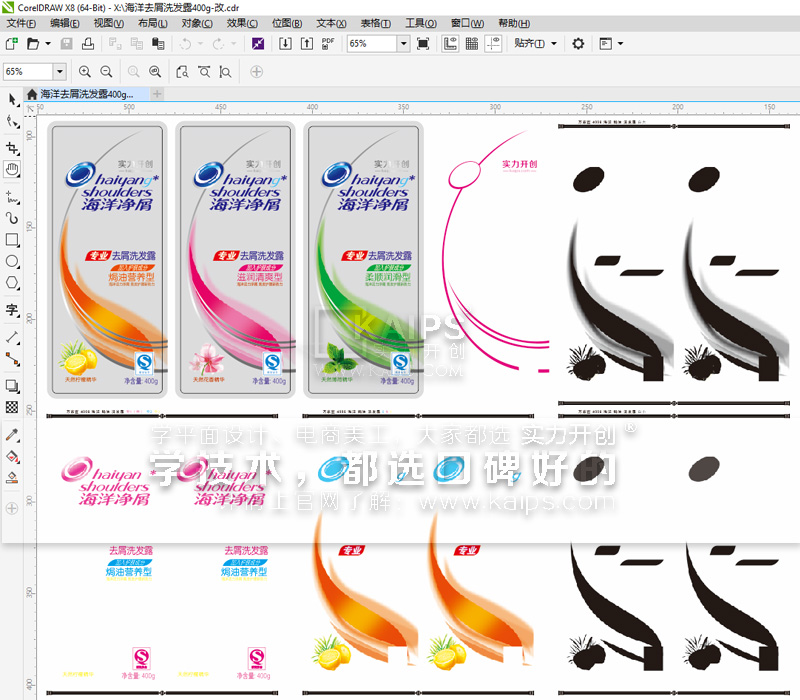Zoom to page

click(x=182, y=72)
